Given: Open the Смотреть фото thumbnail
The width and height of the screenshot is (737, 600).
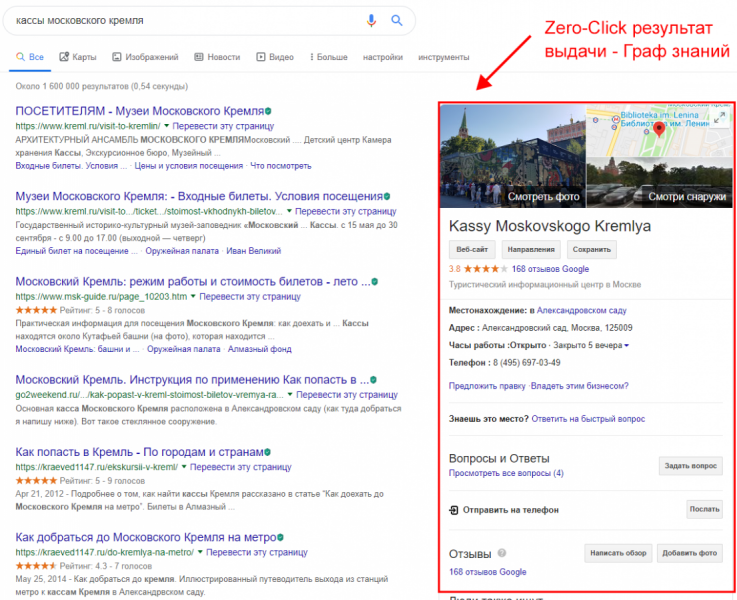Looking at the screenshot, I should click(513, 156).
